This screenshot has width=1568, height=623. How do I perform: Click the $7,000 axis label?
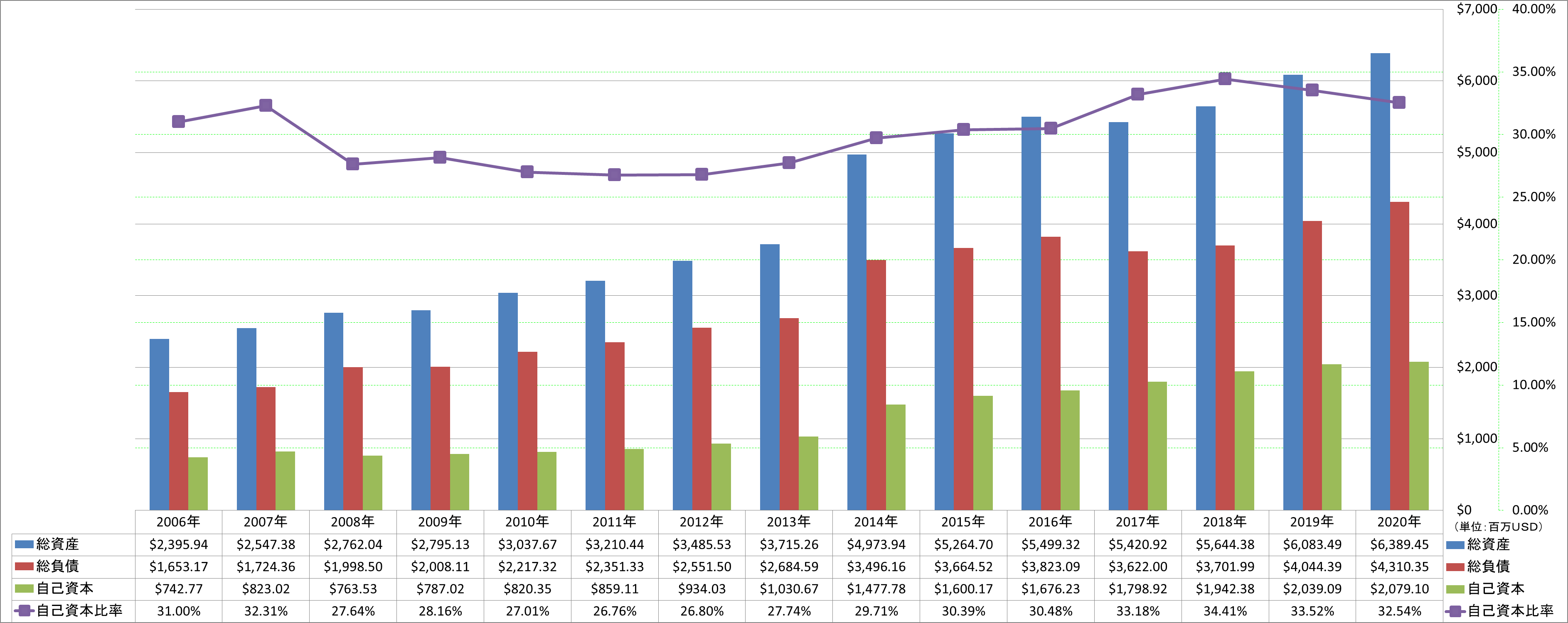click(x=1477, y=9)
